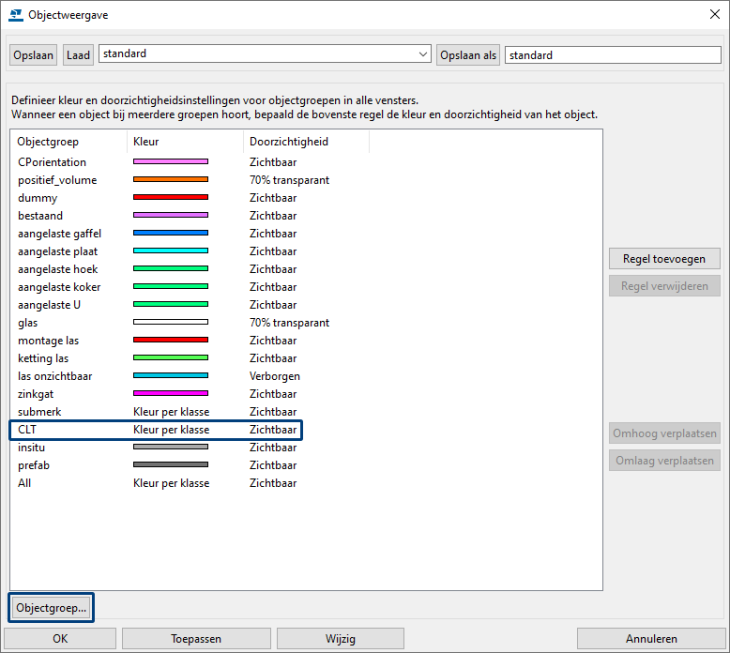Viewport: 730px width, 653px height.
Task: Click the magenta color swatch for zinkgat
Action: (170, 394)
